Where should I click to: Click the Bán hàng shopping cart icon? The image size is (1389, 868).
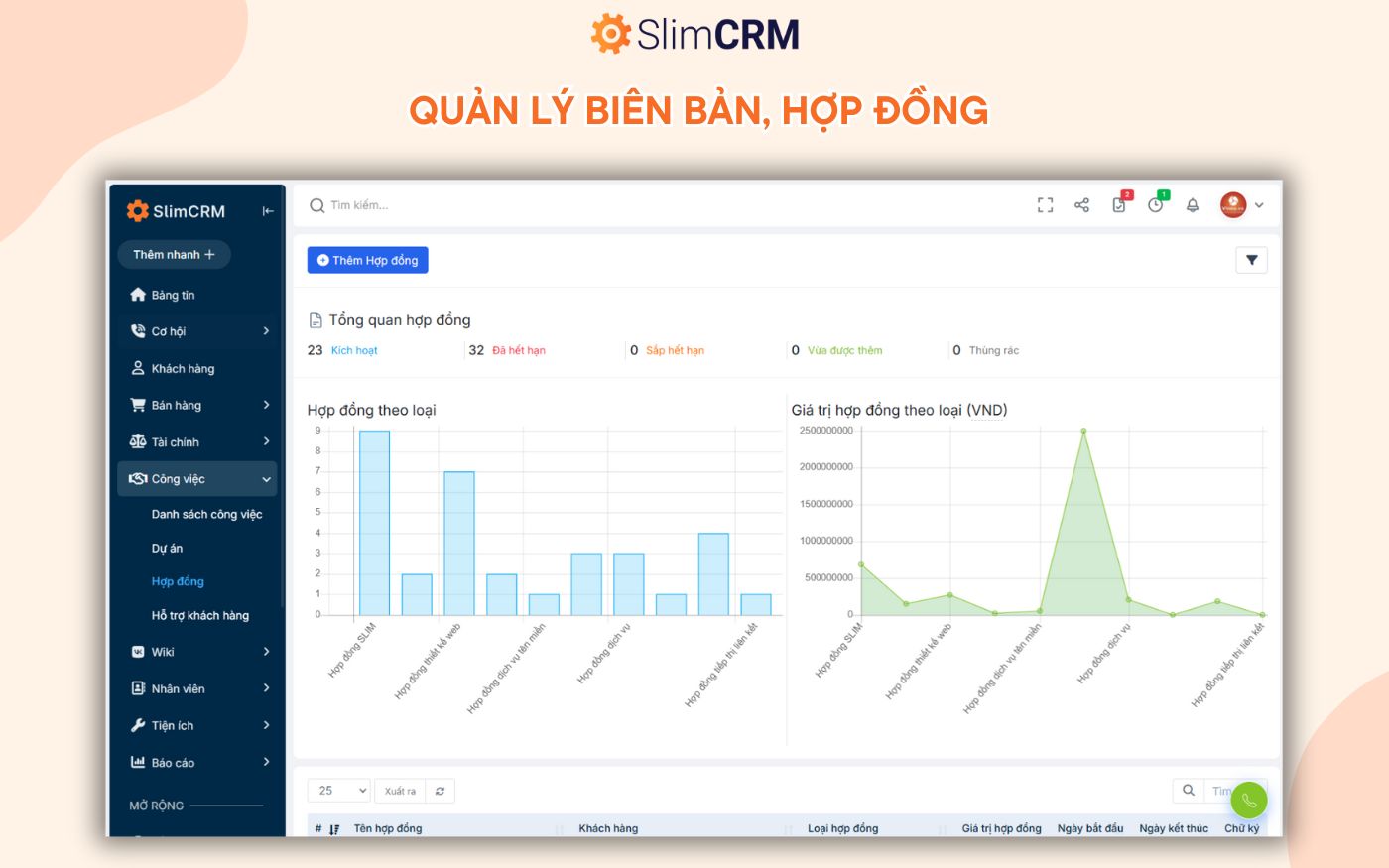pos(138,405)
